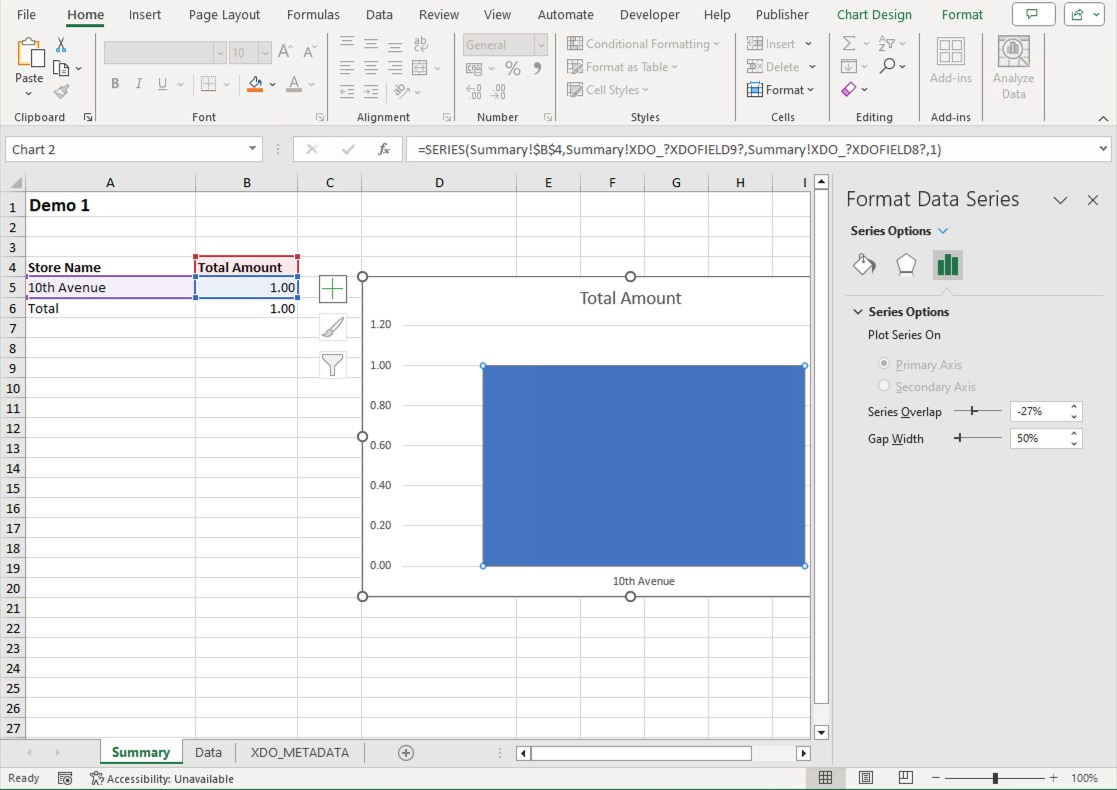Image resolution: width=1117 pixels, height=790 pixels.
Task: Click the Chart Filters funnel icon
Action: pyautogui.click(x=332, y=364)
